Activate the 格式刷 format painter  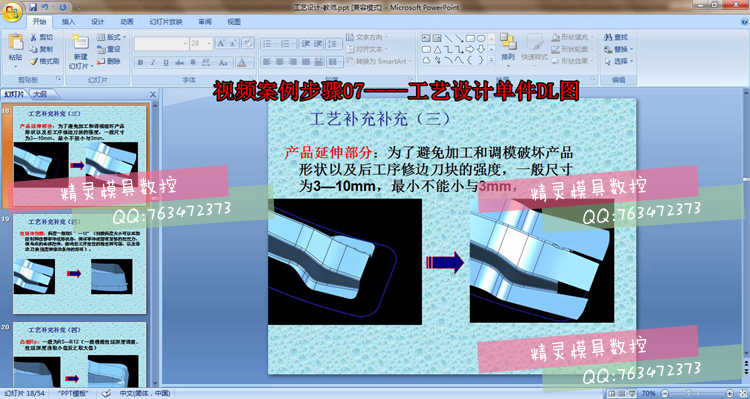pyautogui.click(x=45, y=61)
